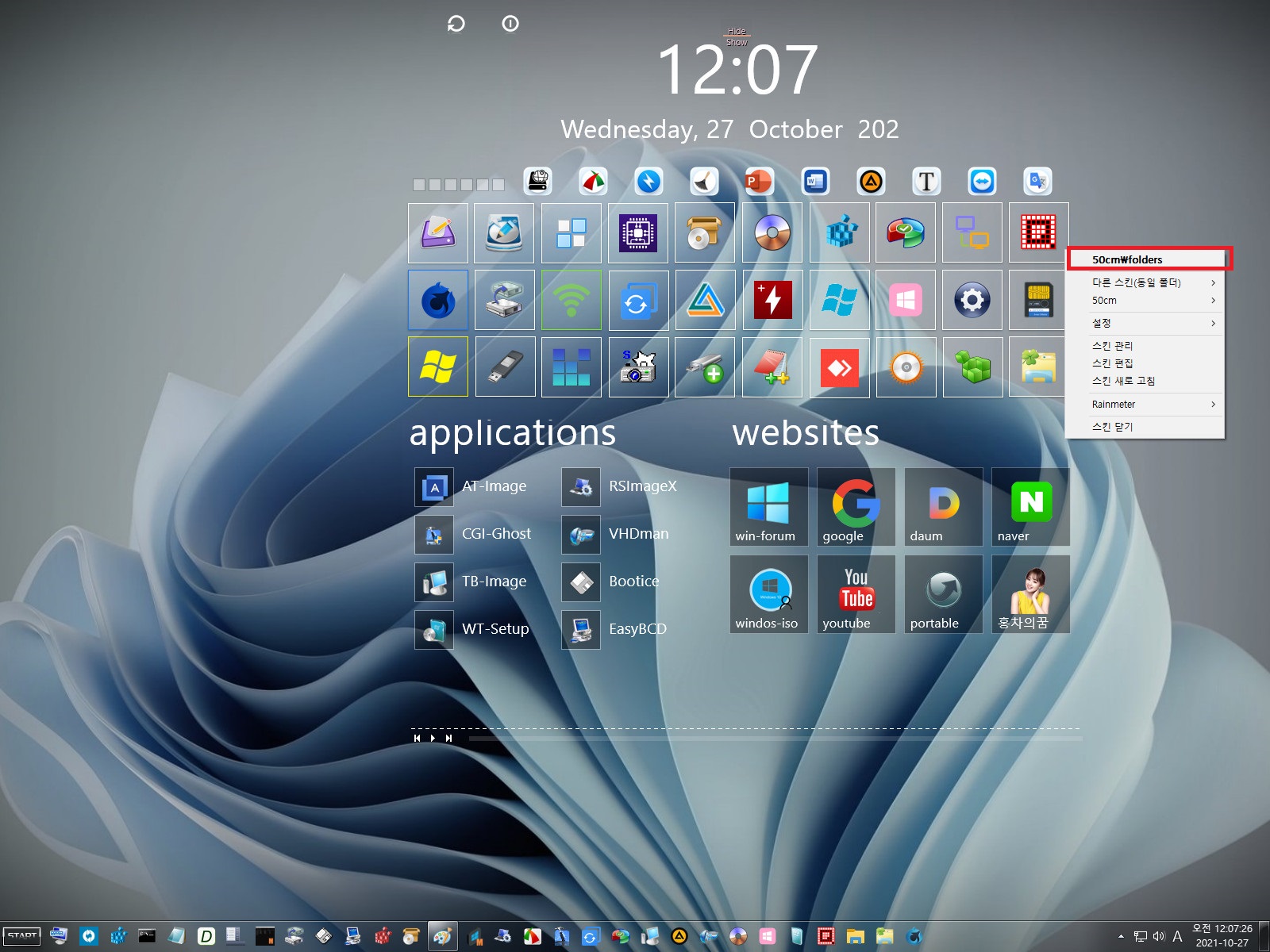Expand the Rainmeter submenu
This screenshot has height=952, width=1270.
click(x=1145, y=404)
